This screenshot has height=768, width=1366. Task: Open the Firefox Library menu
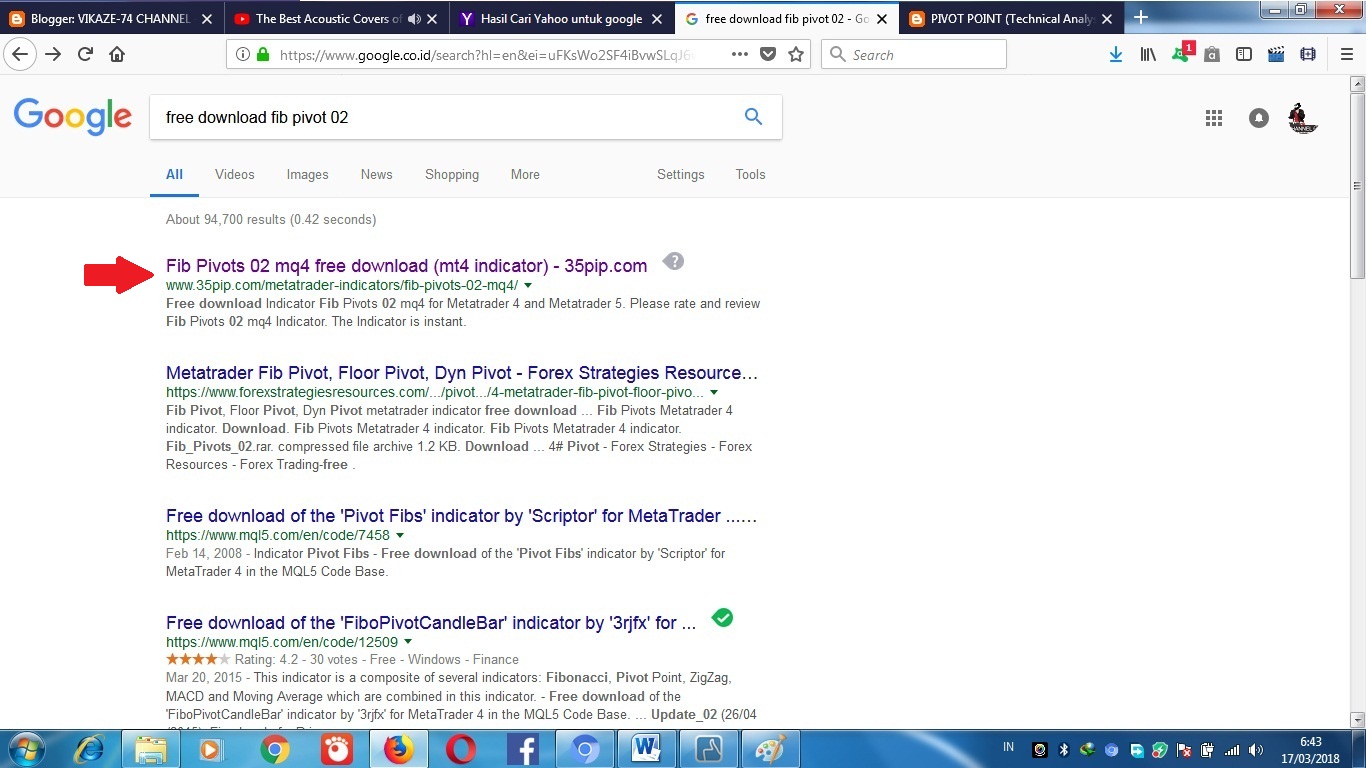tap(1148, 55)
